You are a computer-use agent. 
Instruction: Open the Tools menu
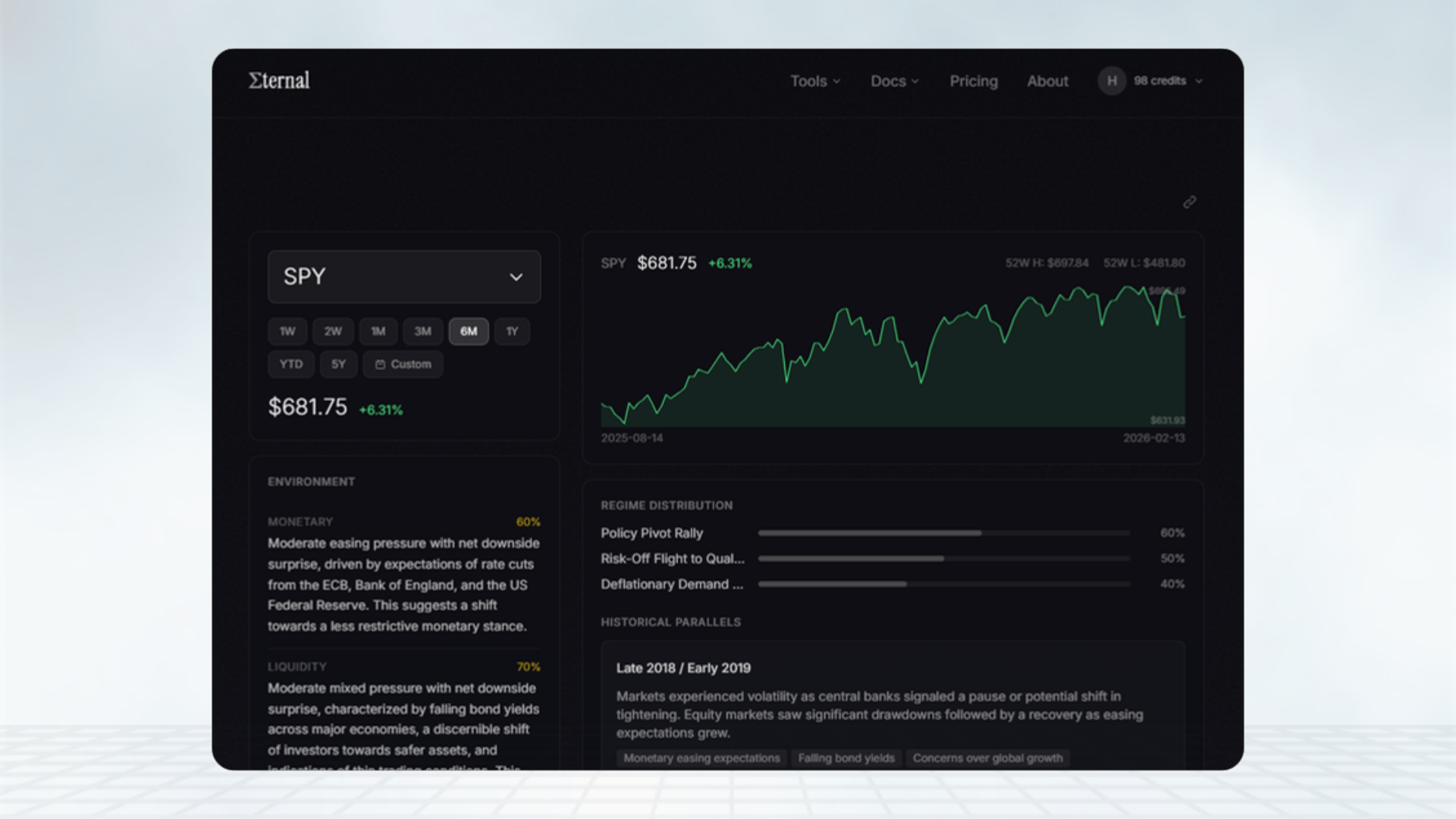pos(814,81)
